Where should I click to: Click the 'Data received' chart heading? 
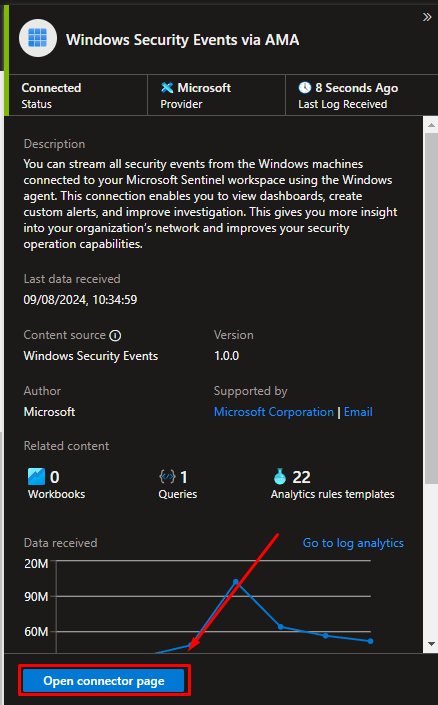point(60,543)
